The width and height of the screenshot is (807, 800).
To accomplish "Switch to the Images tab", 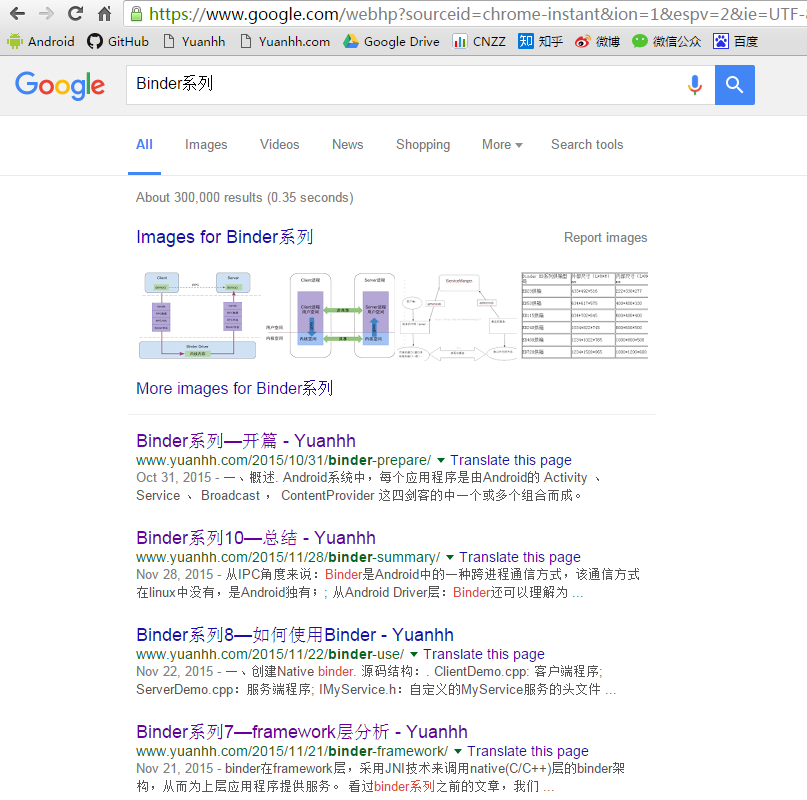I will pos(206,145).
